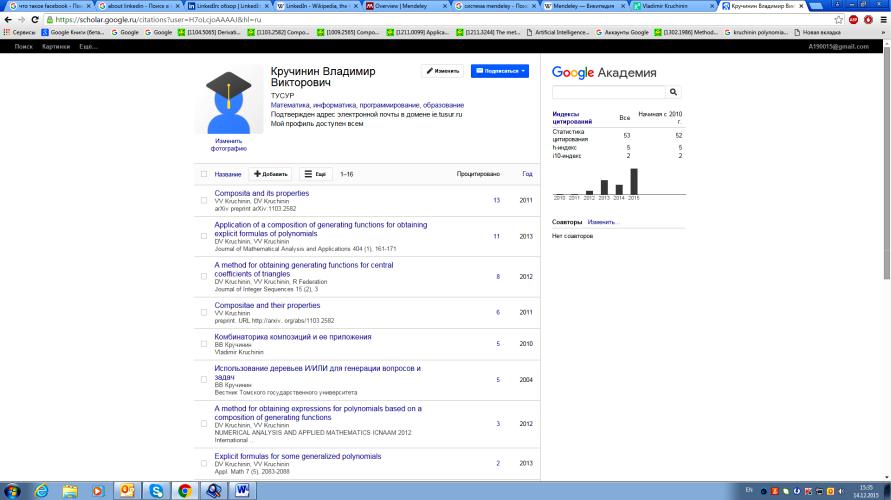The height and width of the screenshot is (500, 891).
Task: Reload the Google Scholar page
Action: (35, 19)
